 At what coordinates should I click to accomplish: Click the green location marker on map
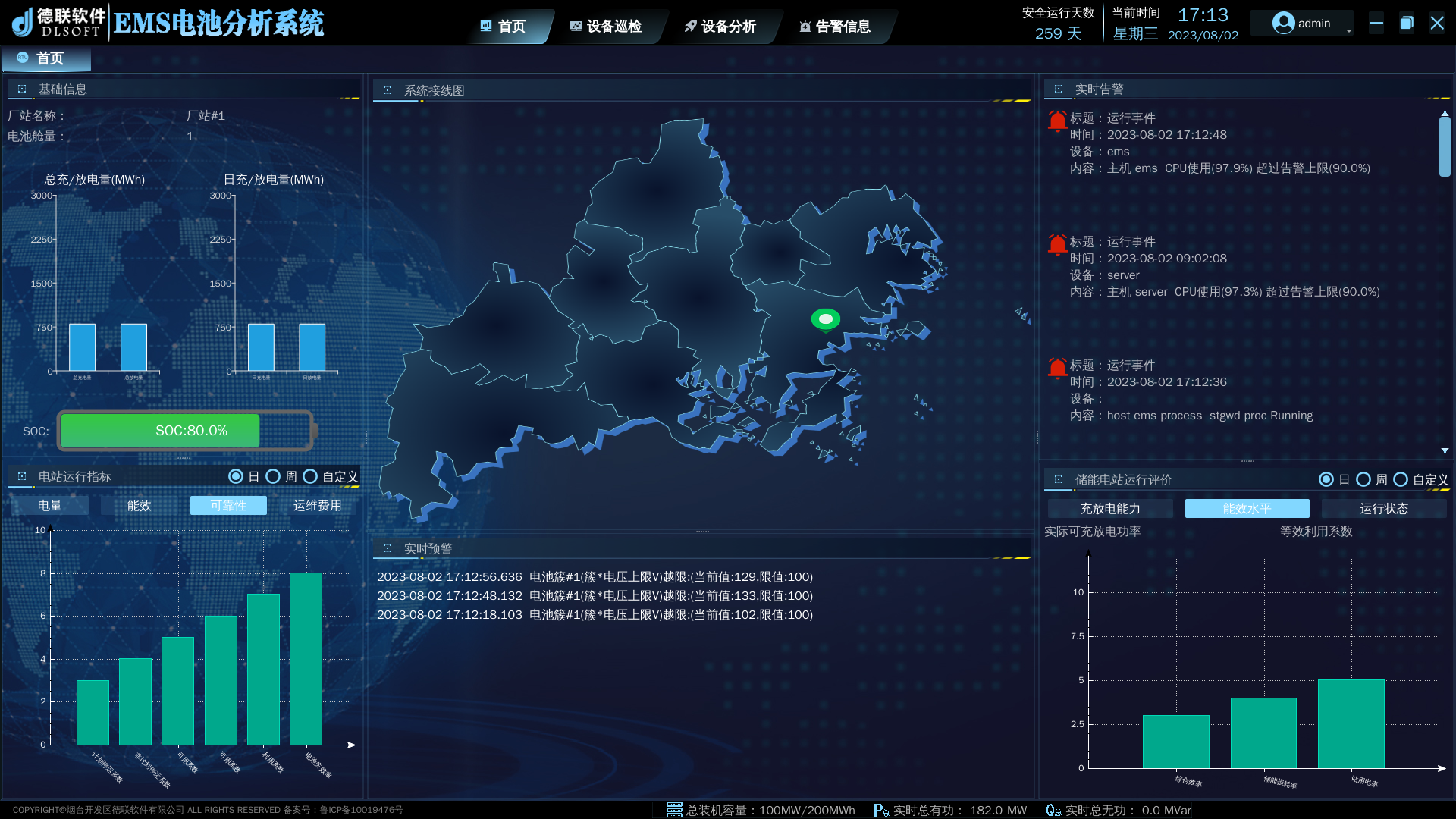pyautogui.click(x=825, y=320)
